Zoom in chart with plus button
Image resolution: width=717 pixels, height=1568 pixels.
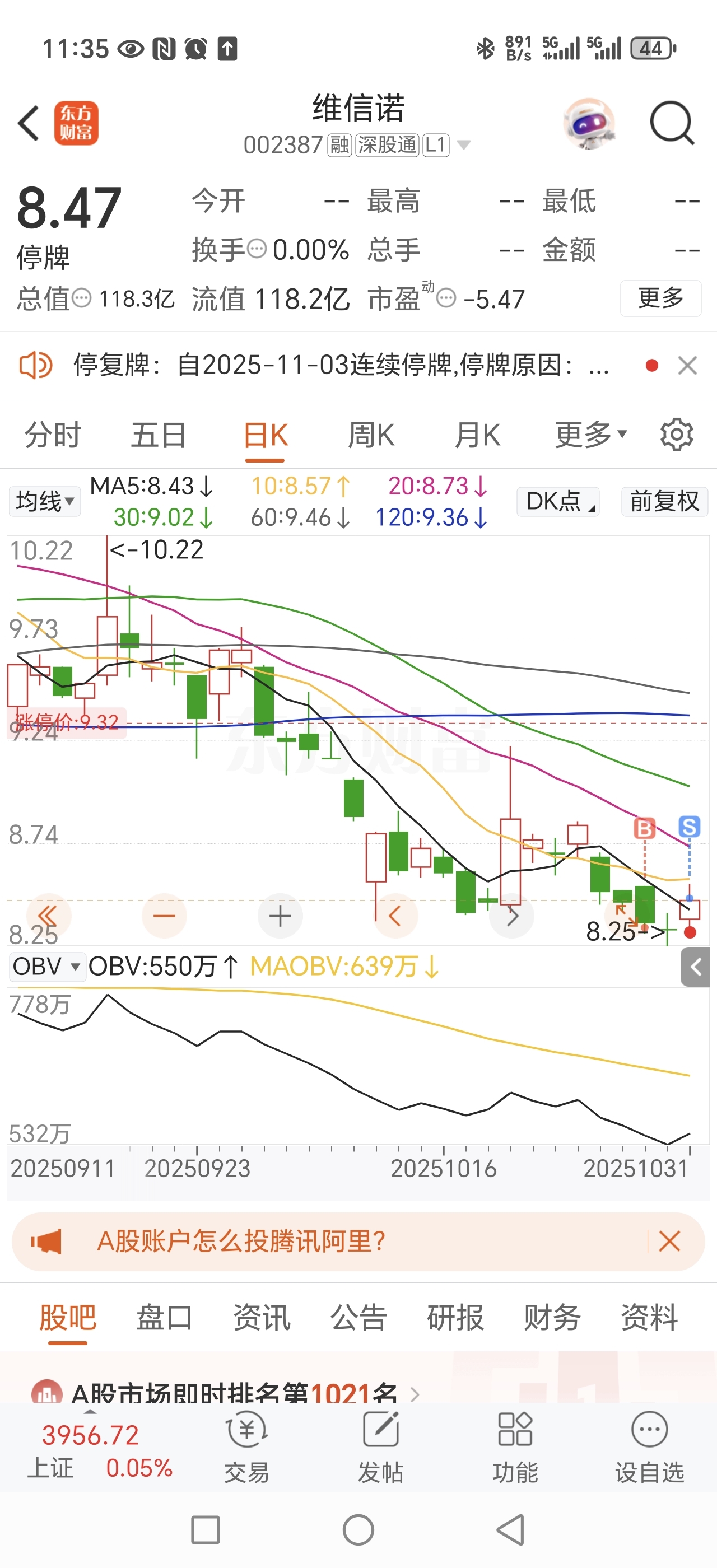click(x=280, y=916)
